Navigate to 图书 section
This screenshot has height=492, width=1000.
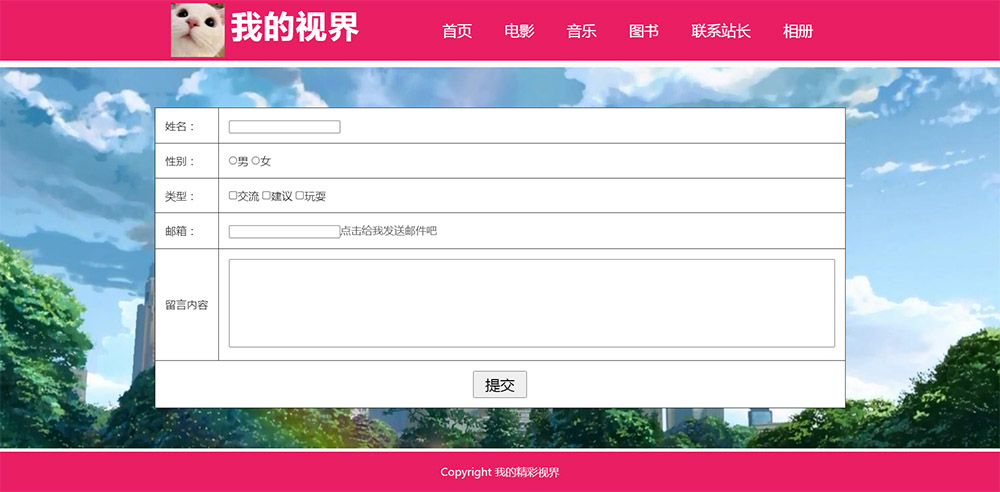click(643, 31)
